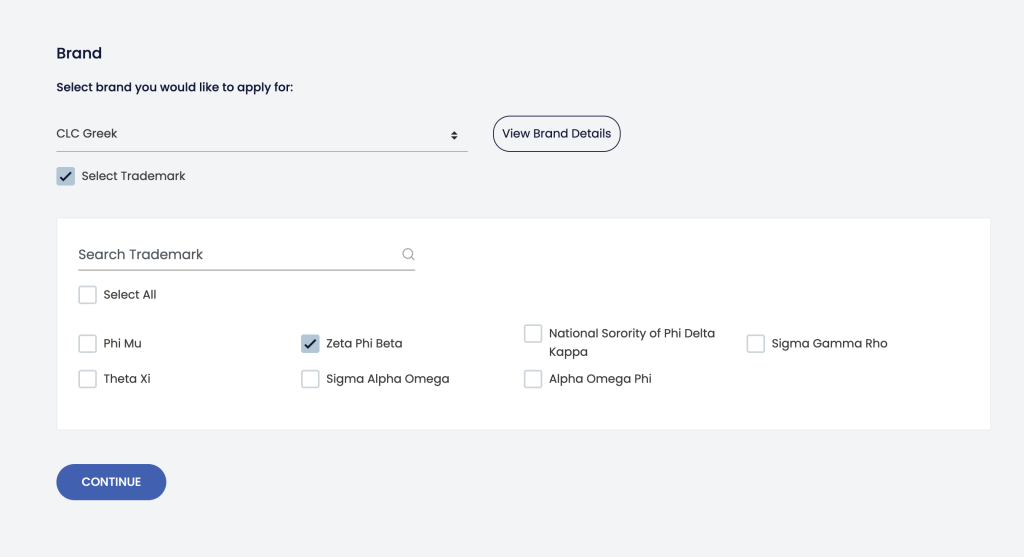Click the up-down arrow icon on brand selector

point(454,135)
